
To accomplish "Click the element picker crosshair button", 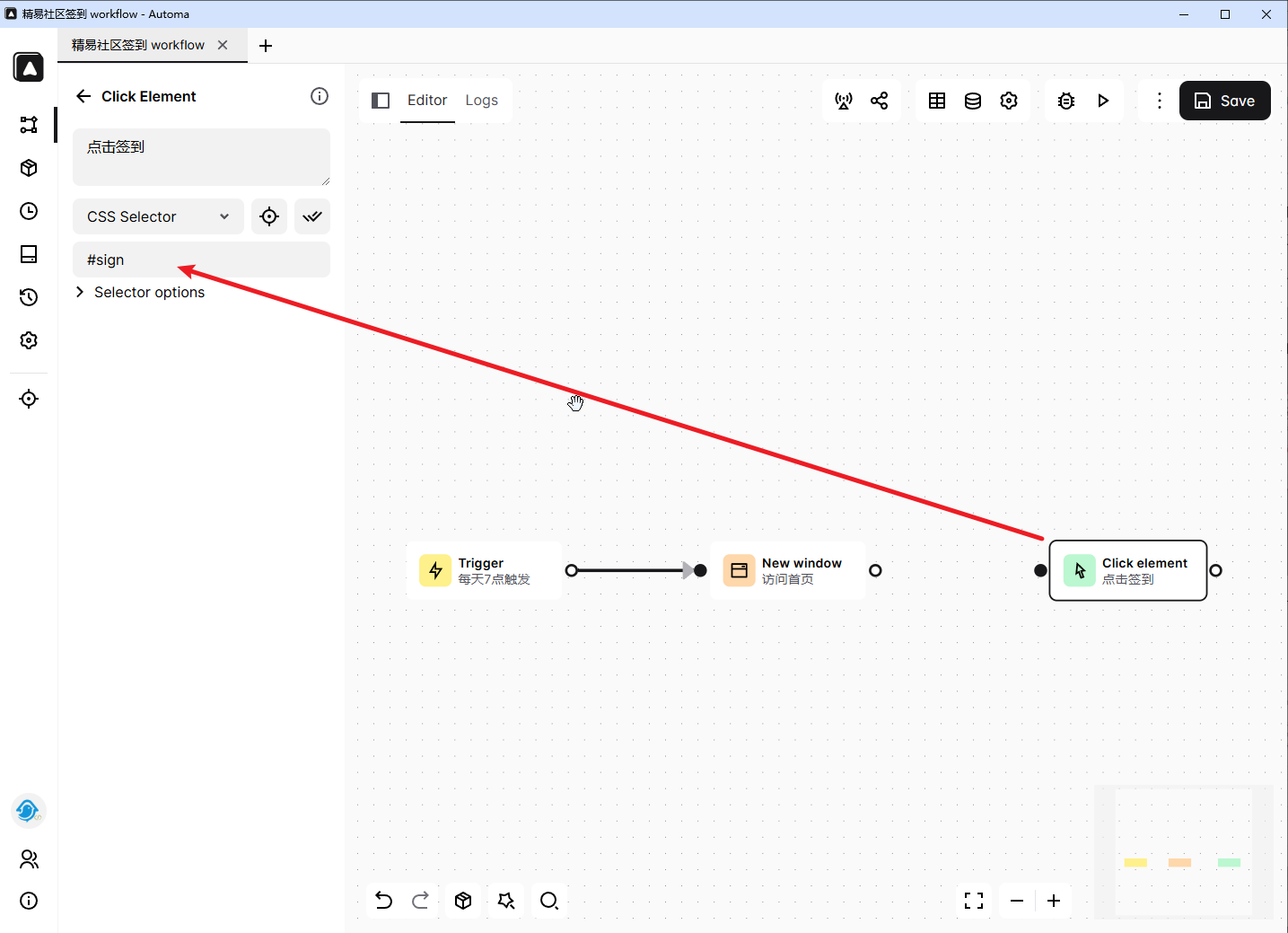I will coord(268,216).
